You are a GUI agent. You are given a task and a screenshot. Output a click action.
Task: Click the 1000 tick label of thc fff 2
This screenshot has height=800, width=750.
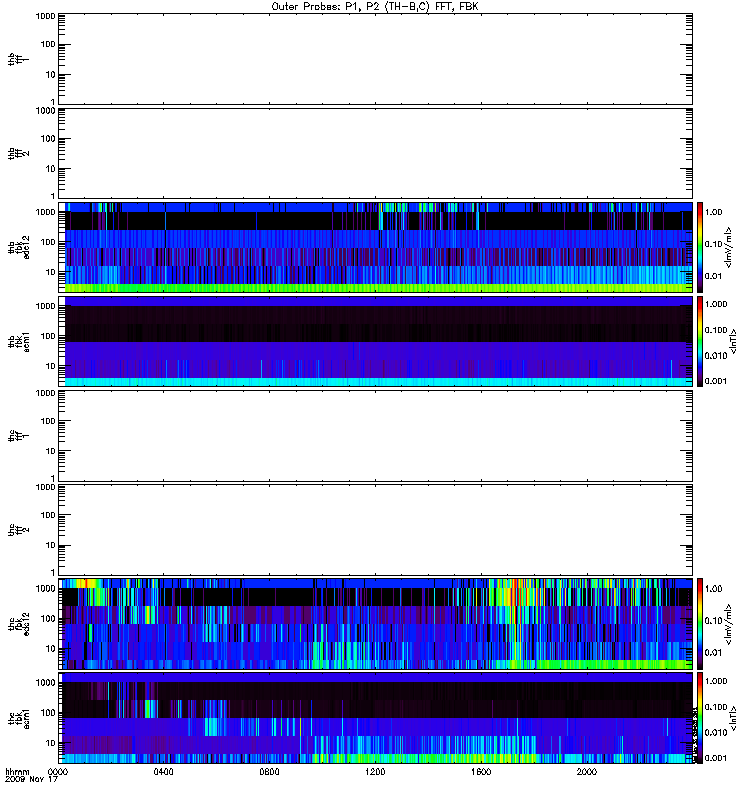45,487
